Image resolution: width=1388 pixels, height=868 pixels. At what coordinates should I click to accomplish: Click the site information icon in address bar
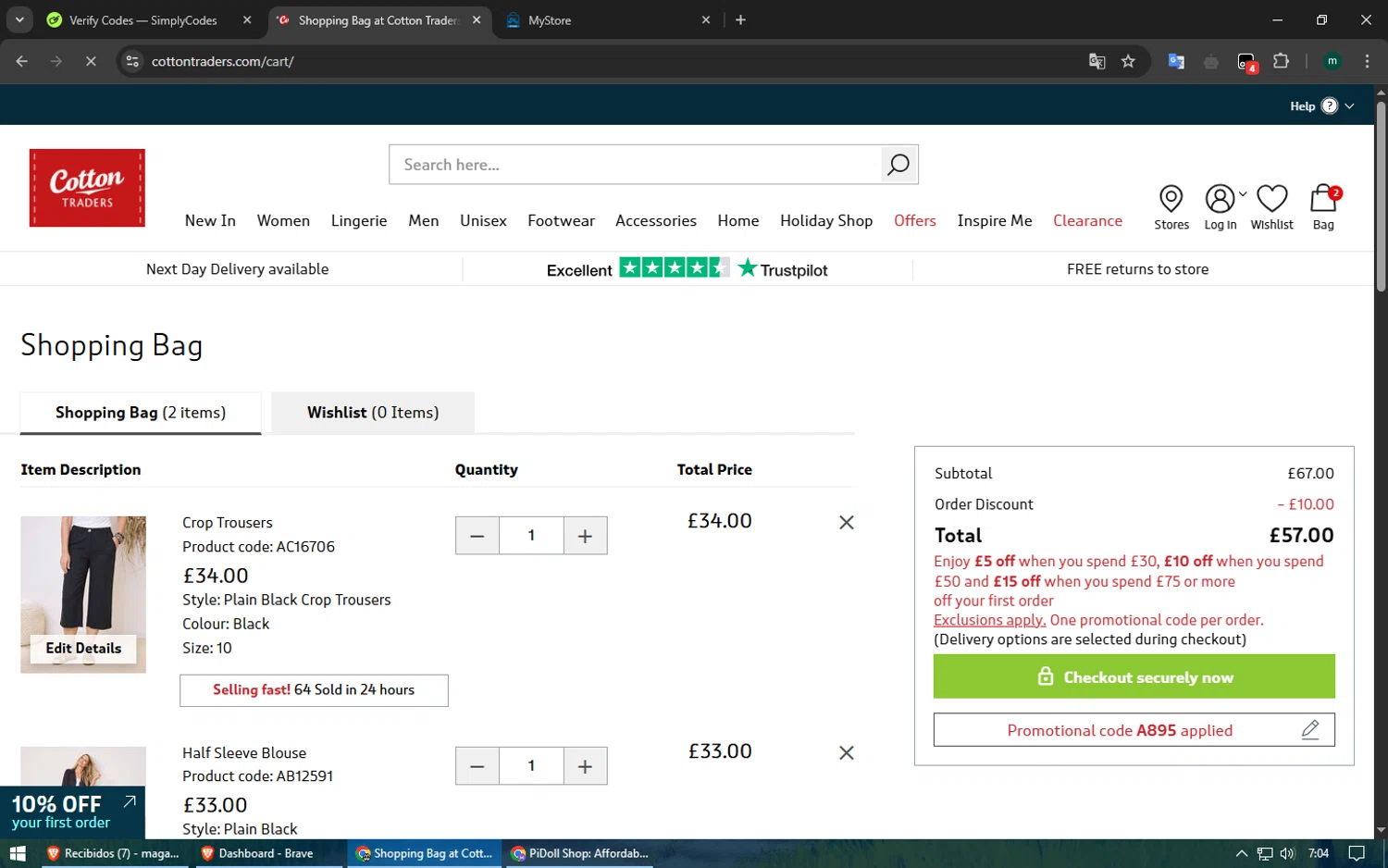[x=132, y=61]
